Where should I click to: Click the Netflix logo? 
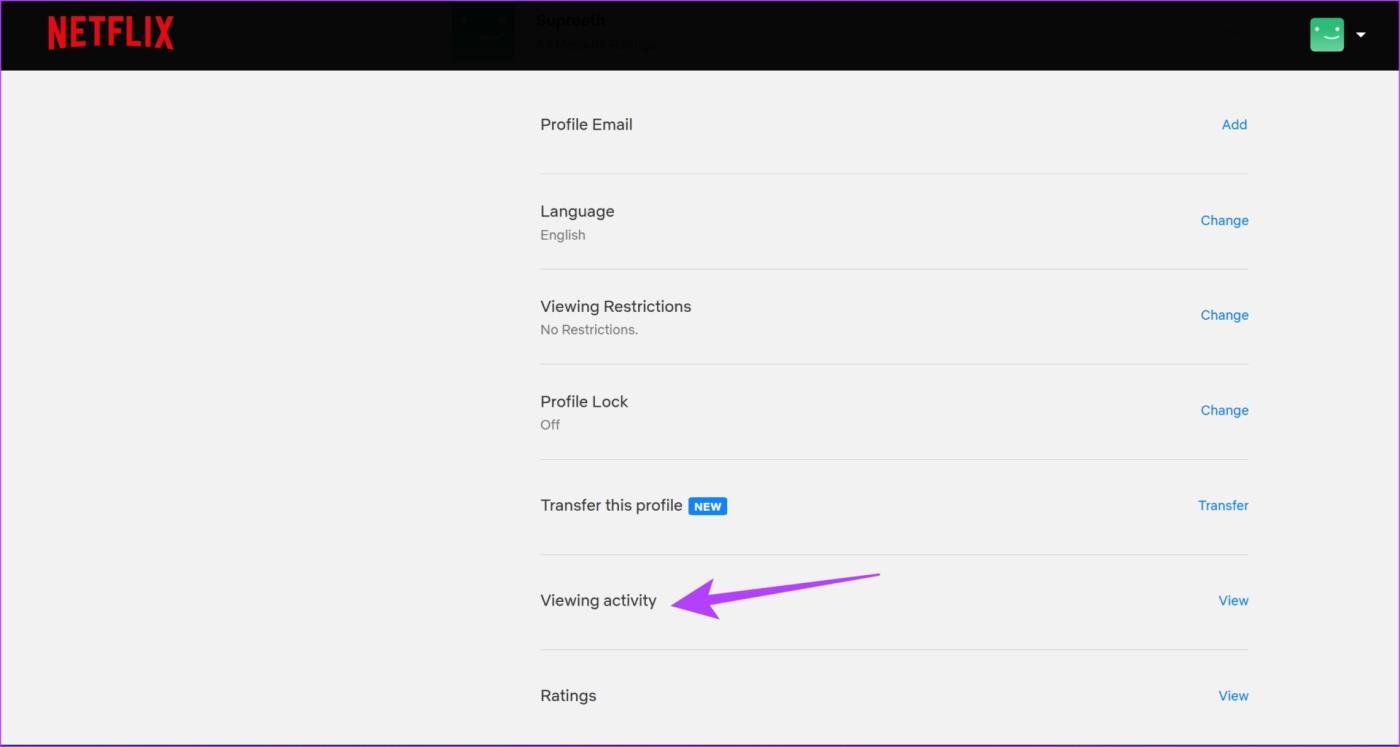[110, 33]
